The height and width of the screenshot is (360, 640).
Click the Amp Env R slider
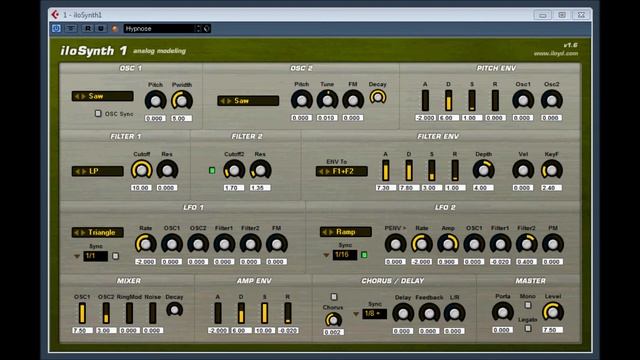pos(288,313)
